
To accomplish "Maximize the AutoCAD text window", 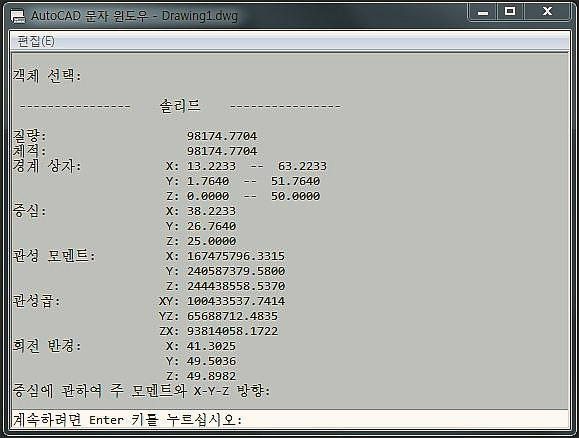I will tap(510, 12).
